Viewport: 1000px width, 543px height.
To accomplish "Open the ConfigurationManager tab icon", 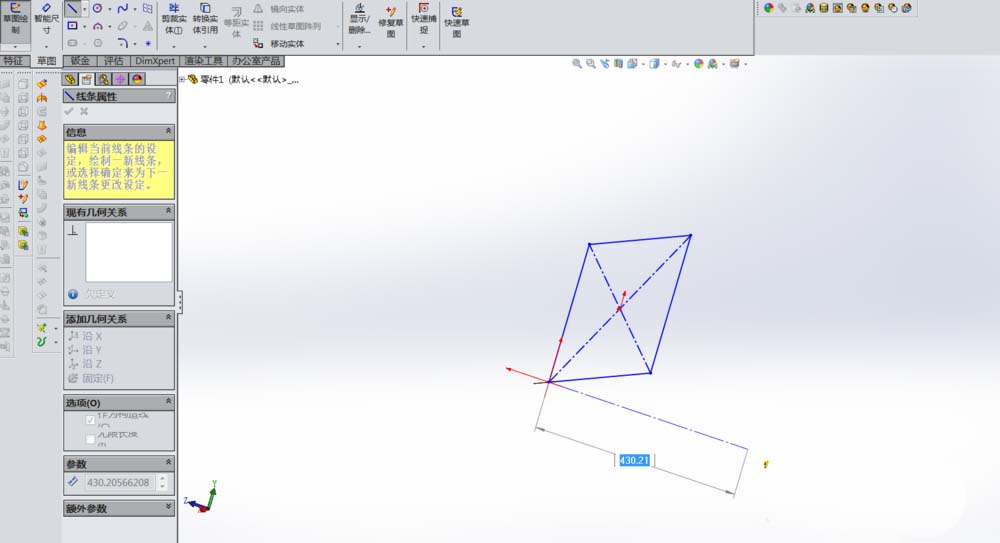I will 103,79.
